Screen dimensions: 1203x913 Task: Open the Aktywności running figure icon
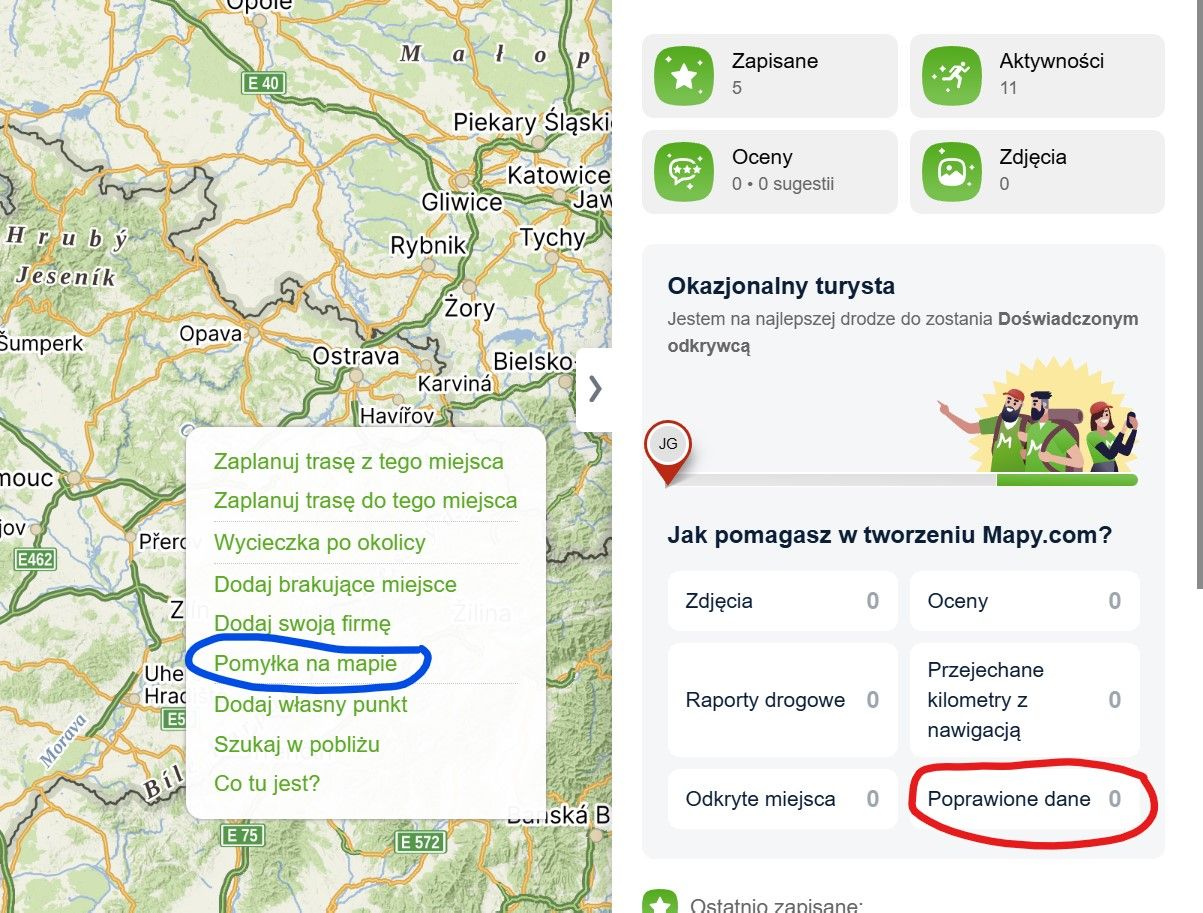[952, 76]
